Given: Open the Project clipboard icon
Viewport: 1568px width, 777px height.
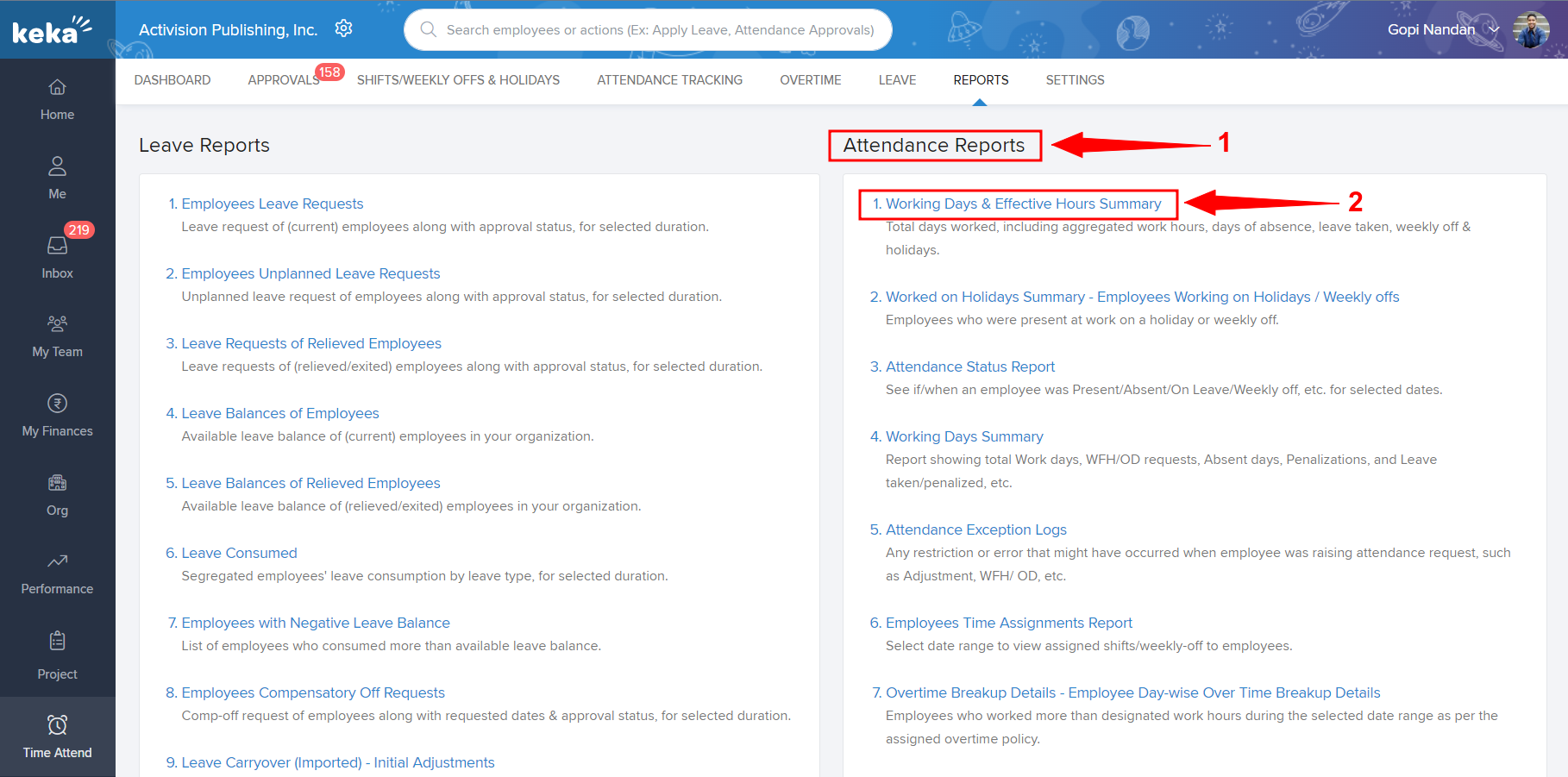Looking at the screenshot, I should coord(57,641).
